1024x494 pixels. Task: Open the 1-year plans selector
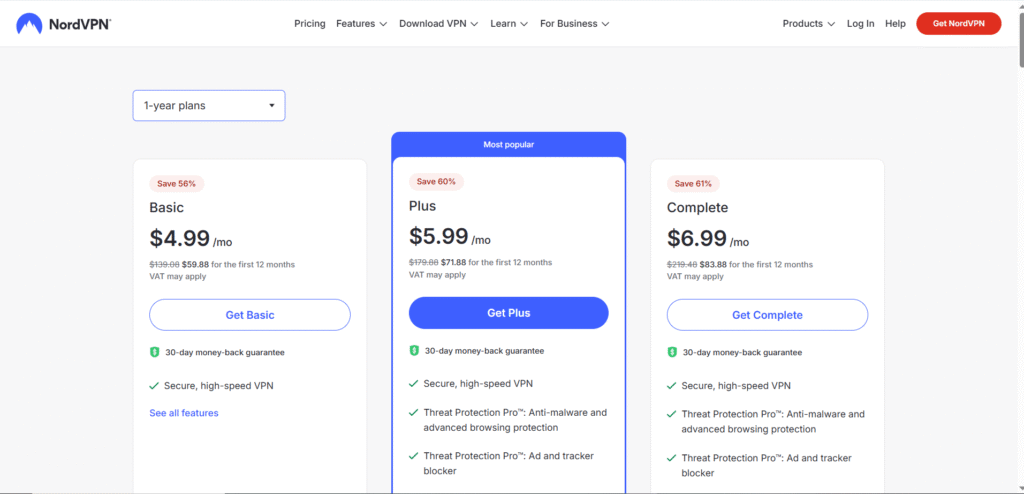(x=209, y=105)
